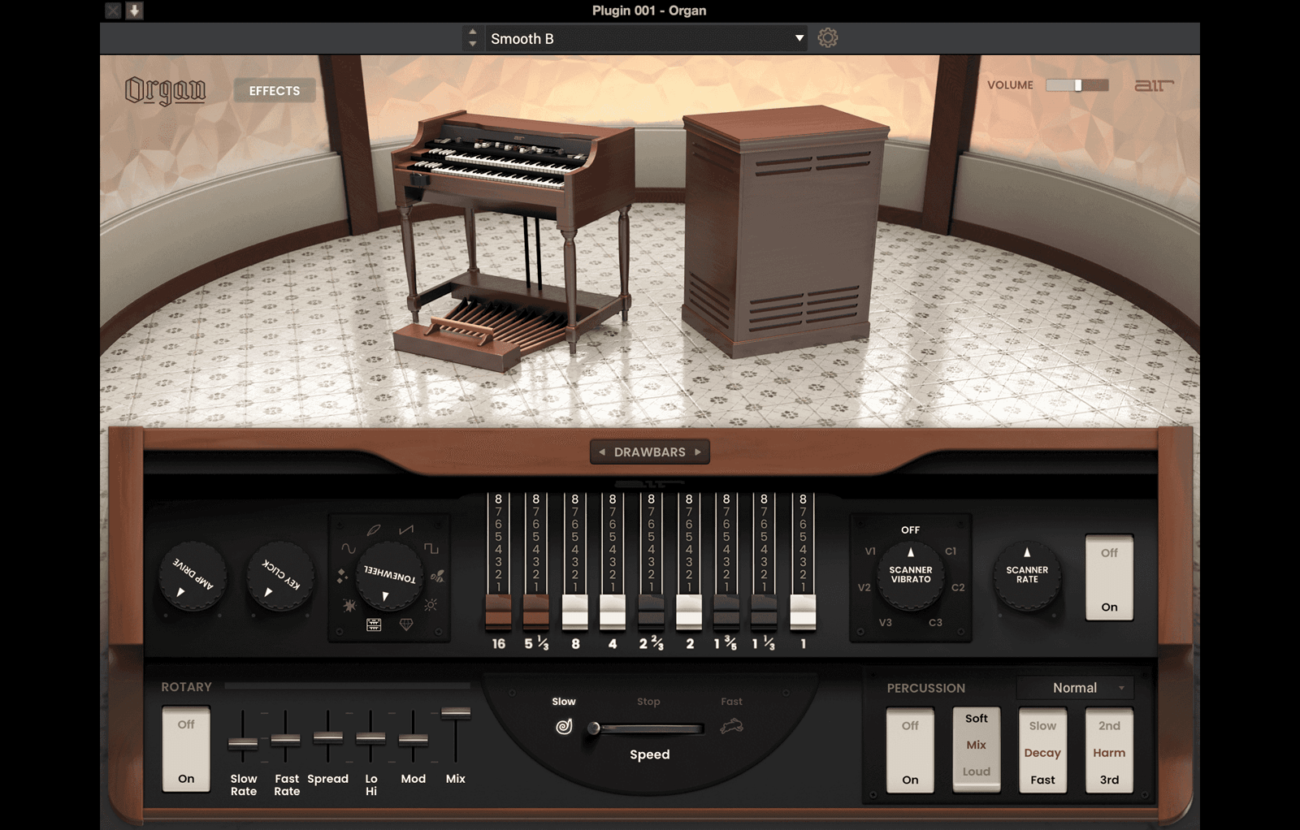Click the Slow Rate fader
1300x830 pixels.
coord(243,742)
